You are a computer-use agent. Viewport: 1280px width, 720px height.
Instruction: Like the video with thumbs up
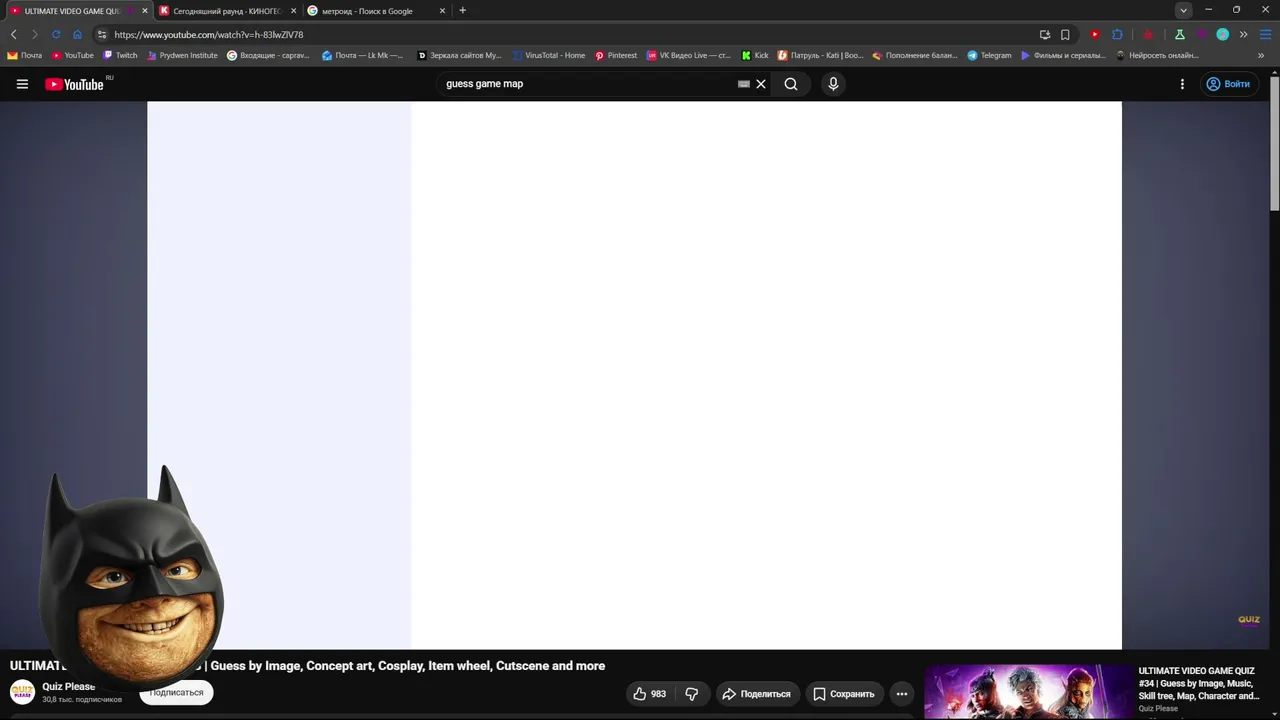(649, 694)
